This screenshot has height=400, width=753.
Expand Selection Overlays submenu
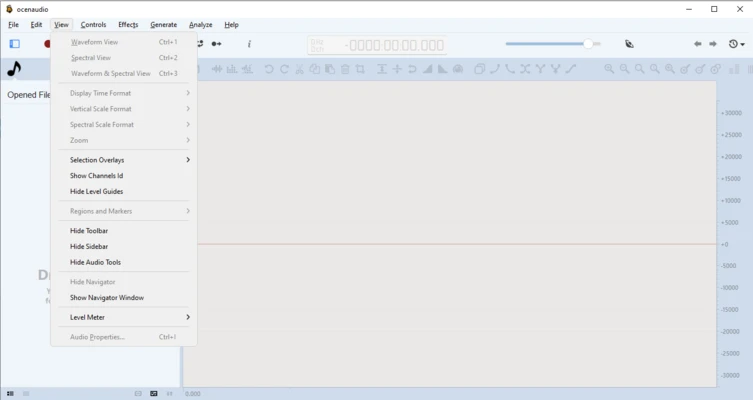[124, 160]
